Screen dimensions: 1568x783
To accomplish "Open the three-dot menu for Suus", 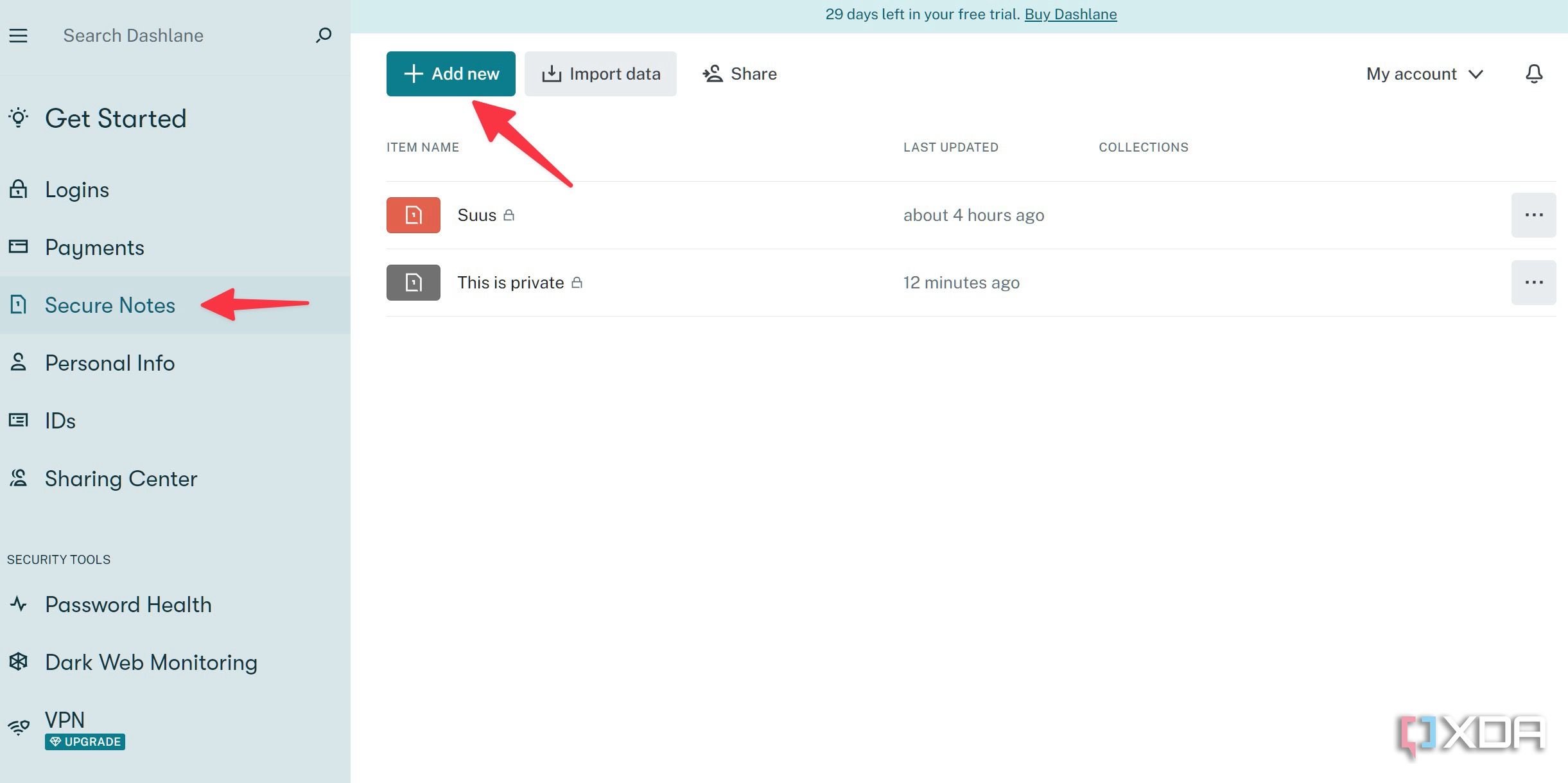I will pos(1533,215).
